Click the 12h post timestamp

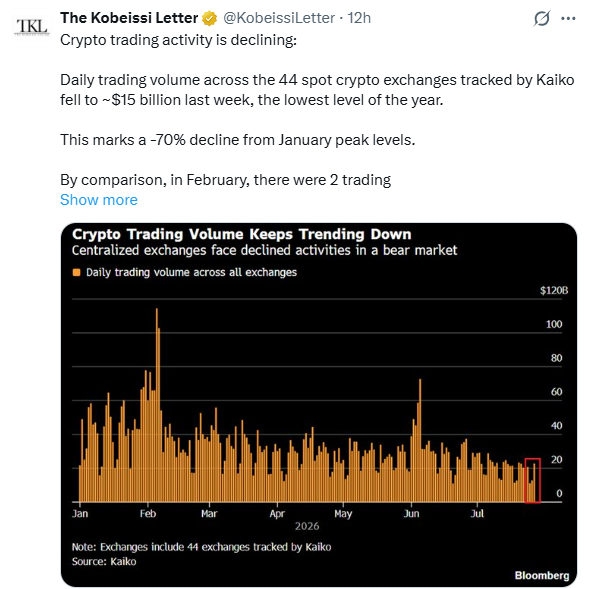point(359,18)
